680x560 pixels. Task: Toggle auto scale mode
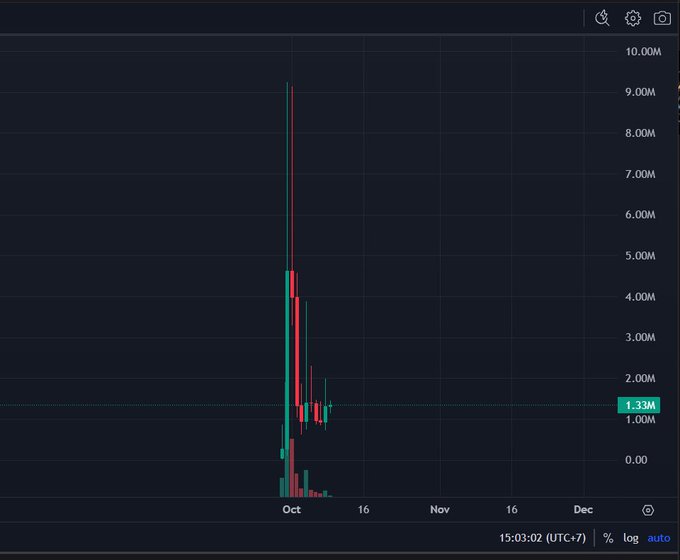658,538
